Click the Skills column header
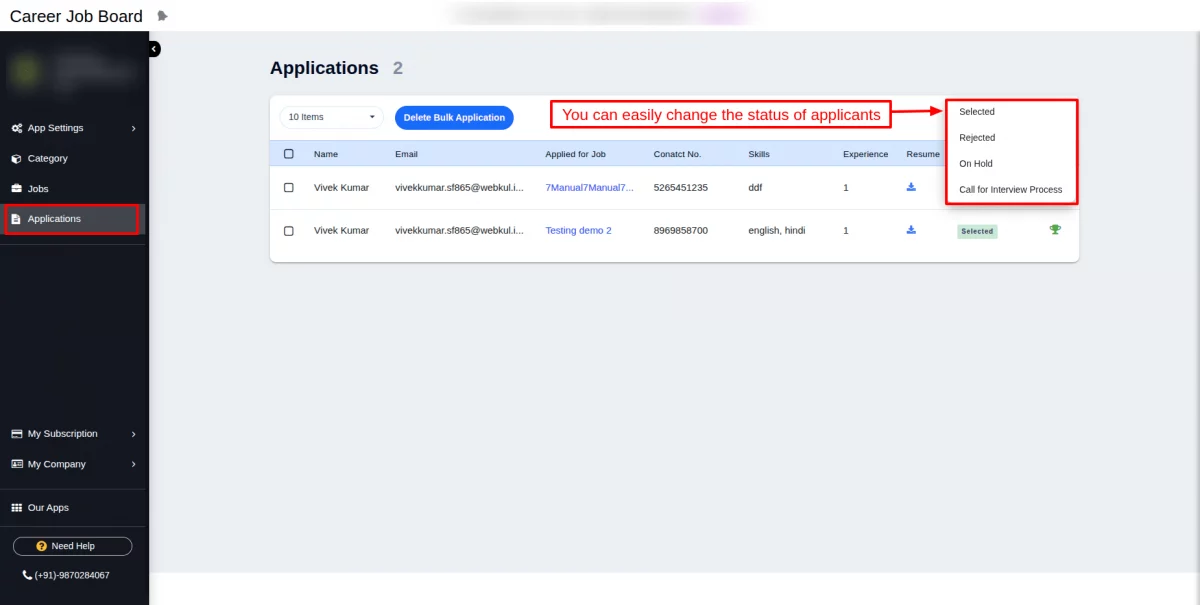The width and height of the screenshot is (1200, 605). (x=759, y=154)
